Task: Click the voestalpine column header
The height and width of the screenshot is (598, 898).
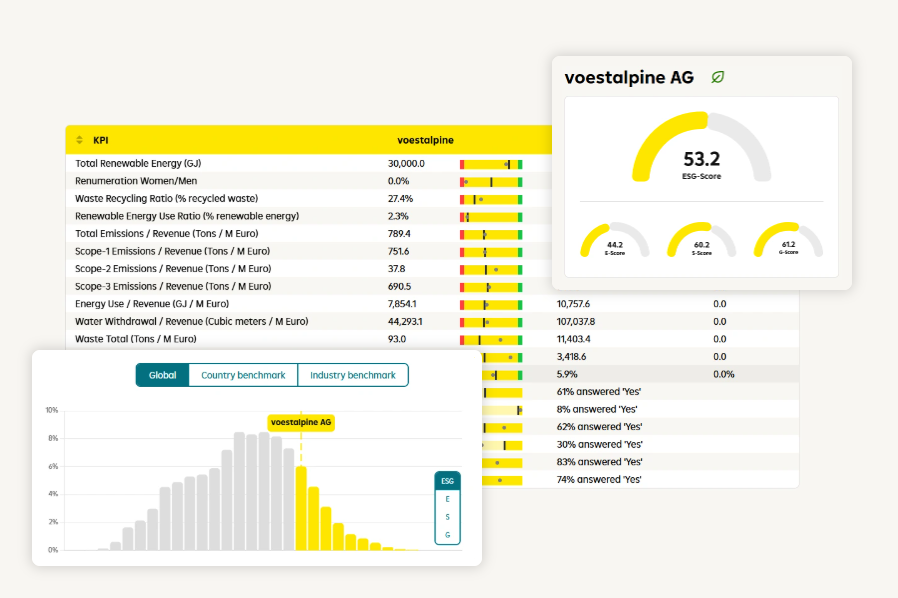Action: click(426, 140)
